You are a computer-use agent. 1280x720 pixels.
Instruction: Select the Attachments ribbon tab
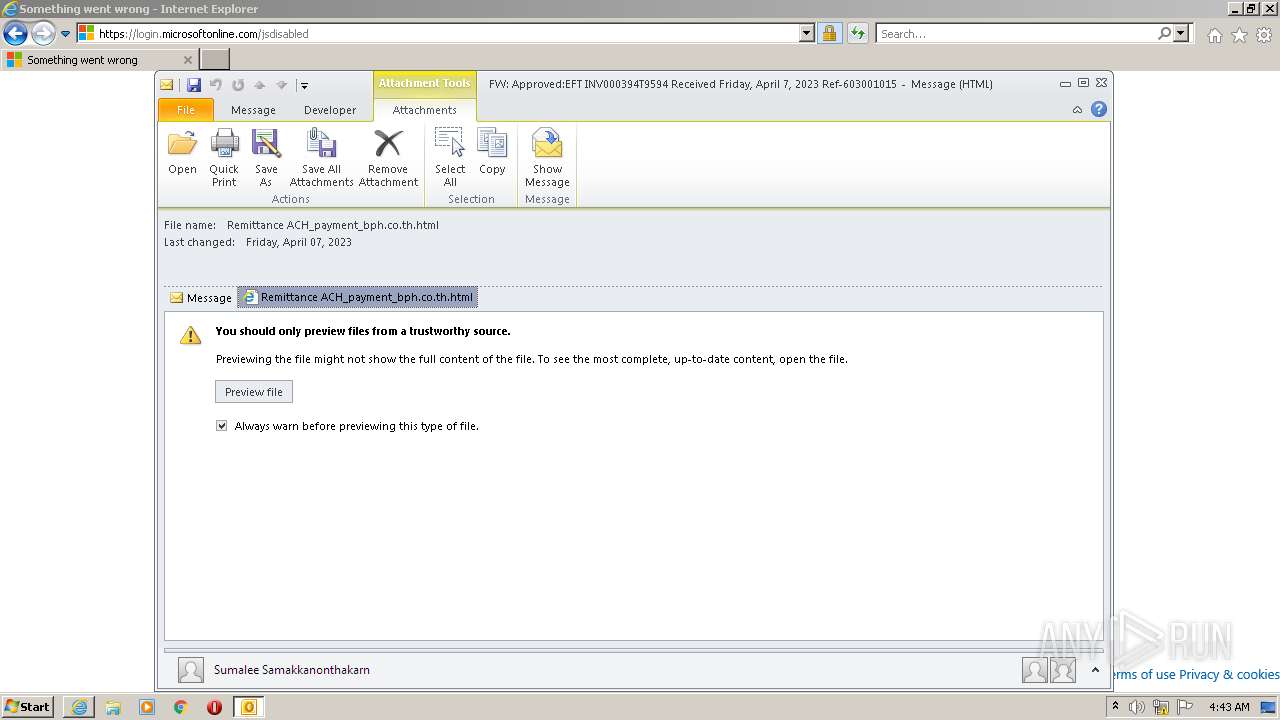tap(424, 110)
